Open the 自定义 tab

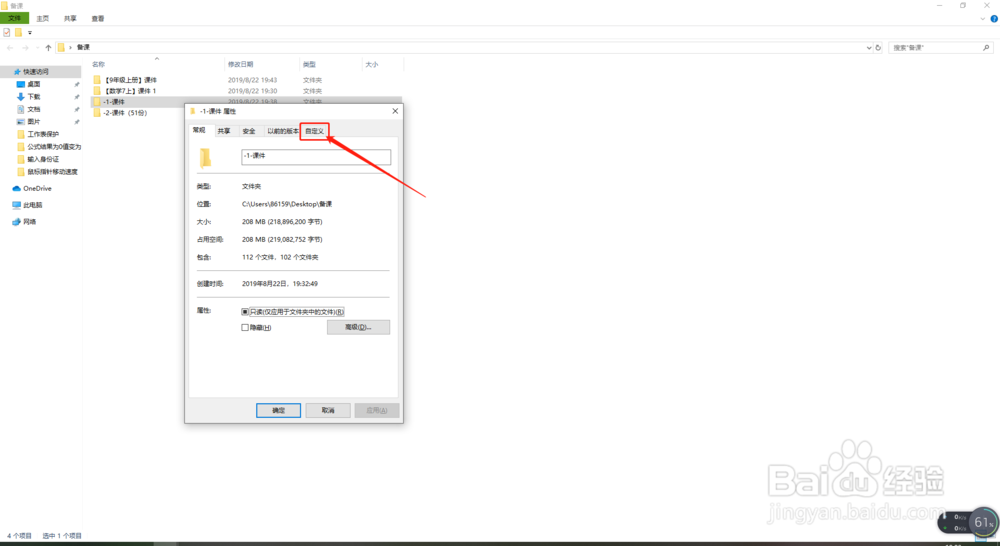314,131
